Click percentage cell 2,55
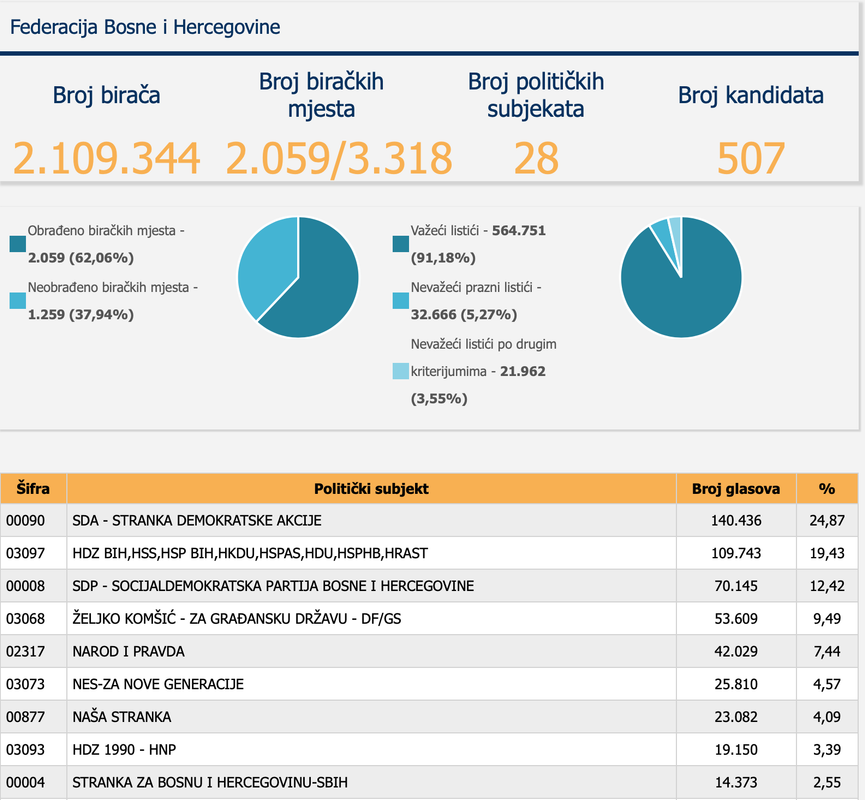This screenshot has width=865, height=800. pyautogui.click(x=827, y=782)
